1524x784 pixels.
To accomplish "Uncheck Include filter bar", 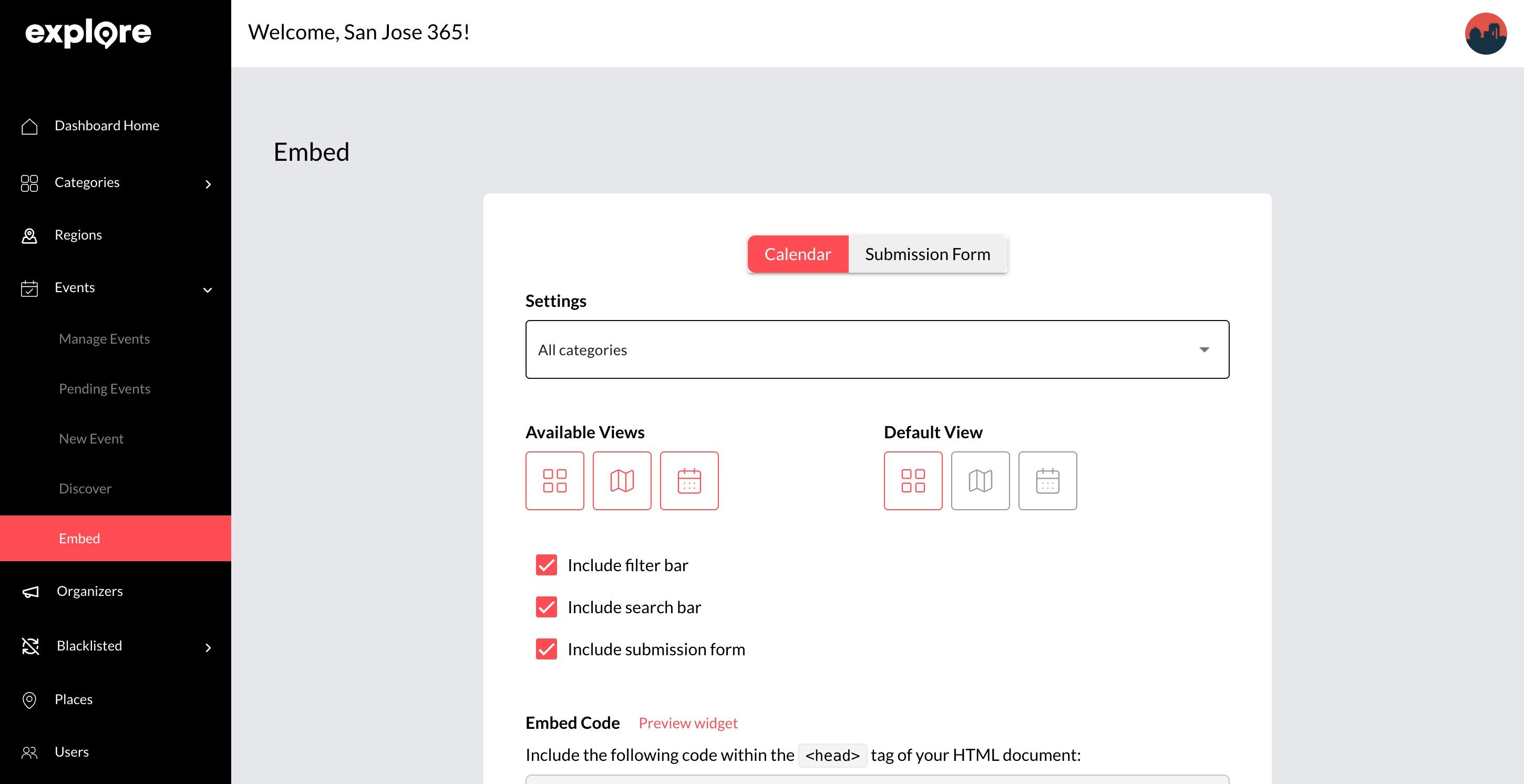I will pyautogui.click(x=546, y=565).
